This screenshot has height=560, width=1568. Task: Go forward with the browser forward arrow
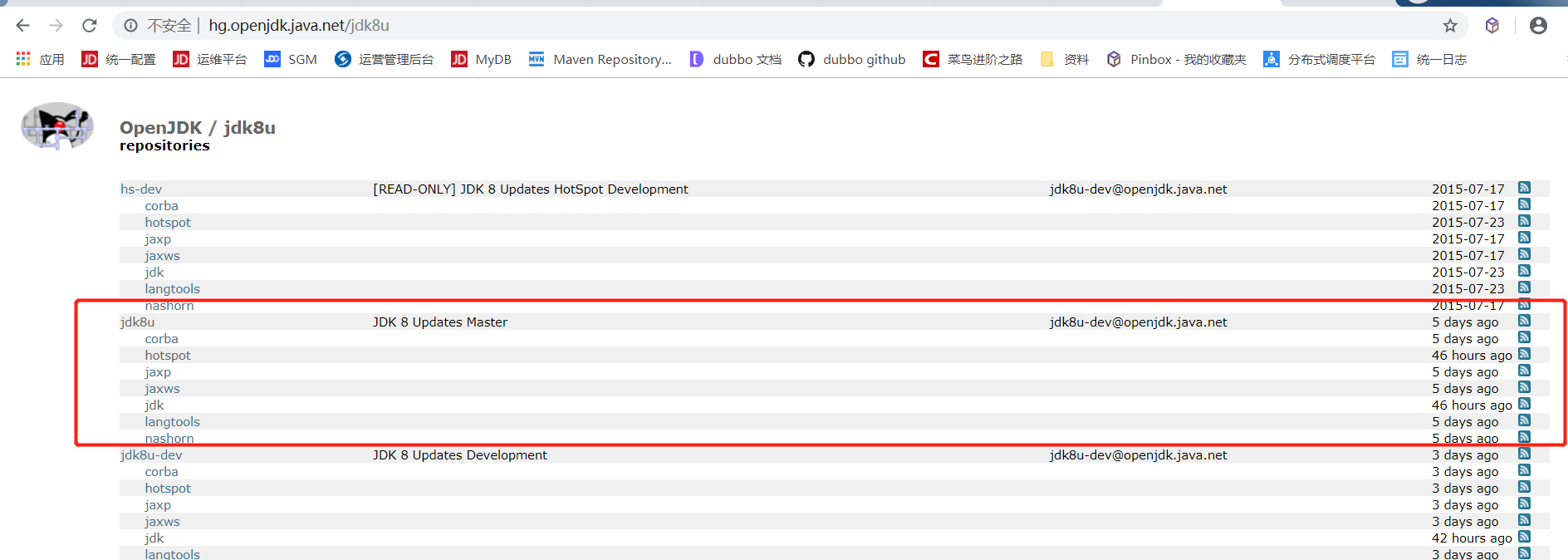click(56, 26)
